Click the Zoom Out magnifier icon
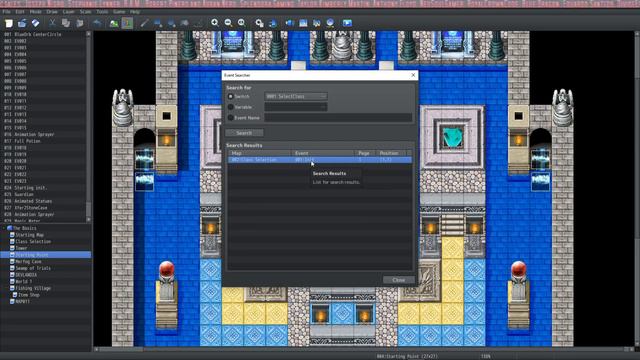The image size is (640, 360). (x=228, y=23)
